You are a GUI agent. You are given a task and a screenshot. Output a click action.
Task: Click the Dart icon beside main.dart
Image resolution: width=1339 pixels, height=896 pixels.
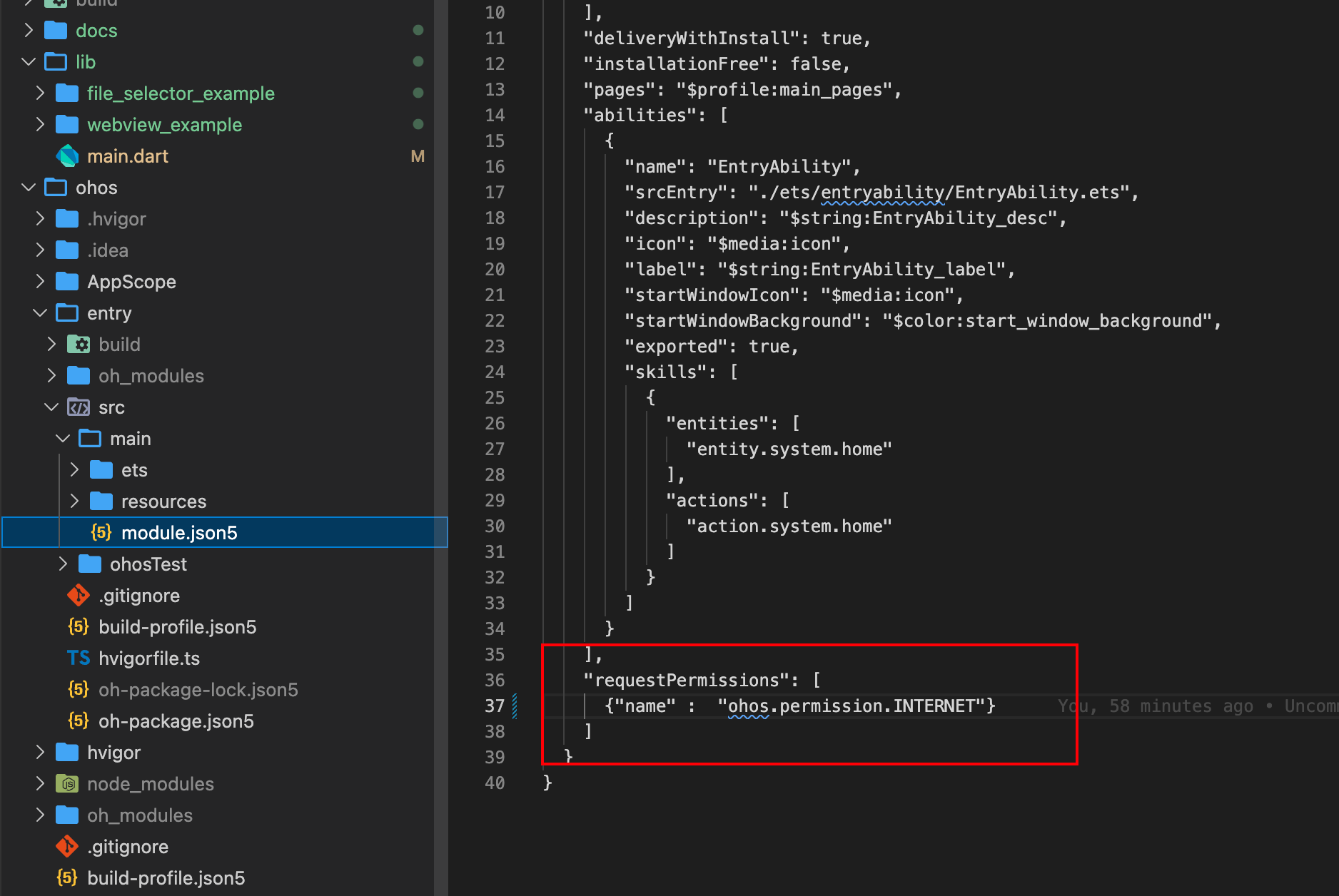click(x=67, y=156)
